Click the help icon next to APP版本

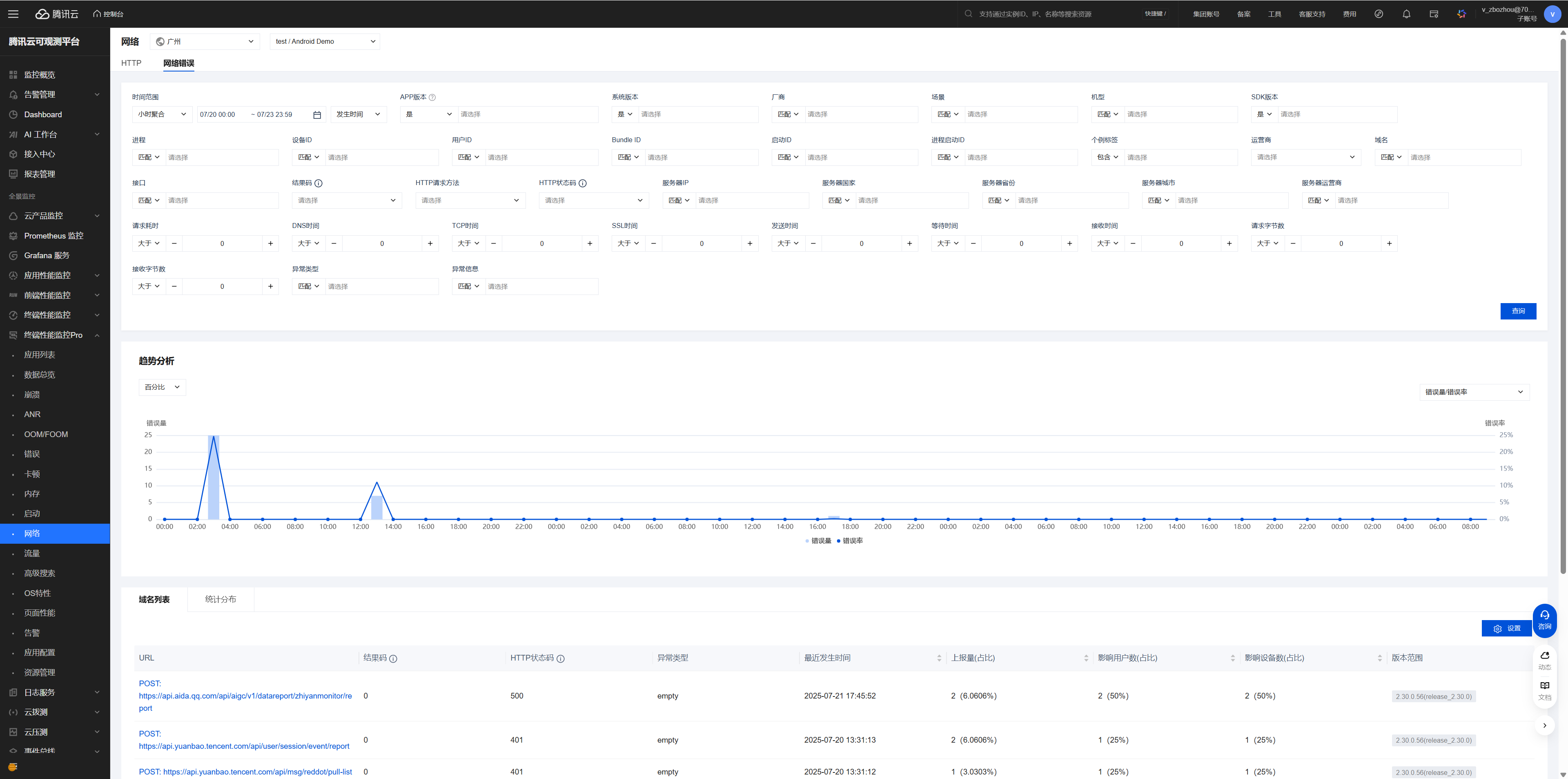pos(432,98)
